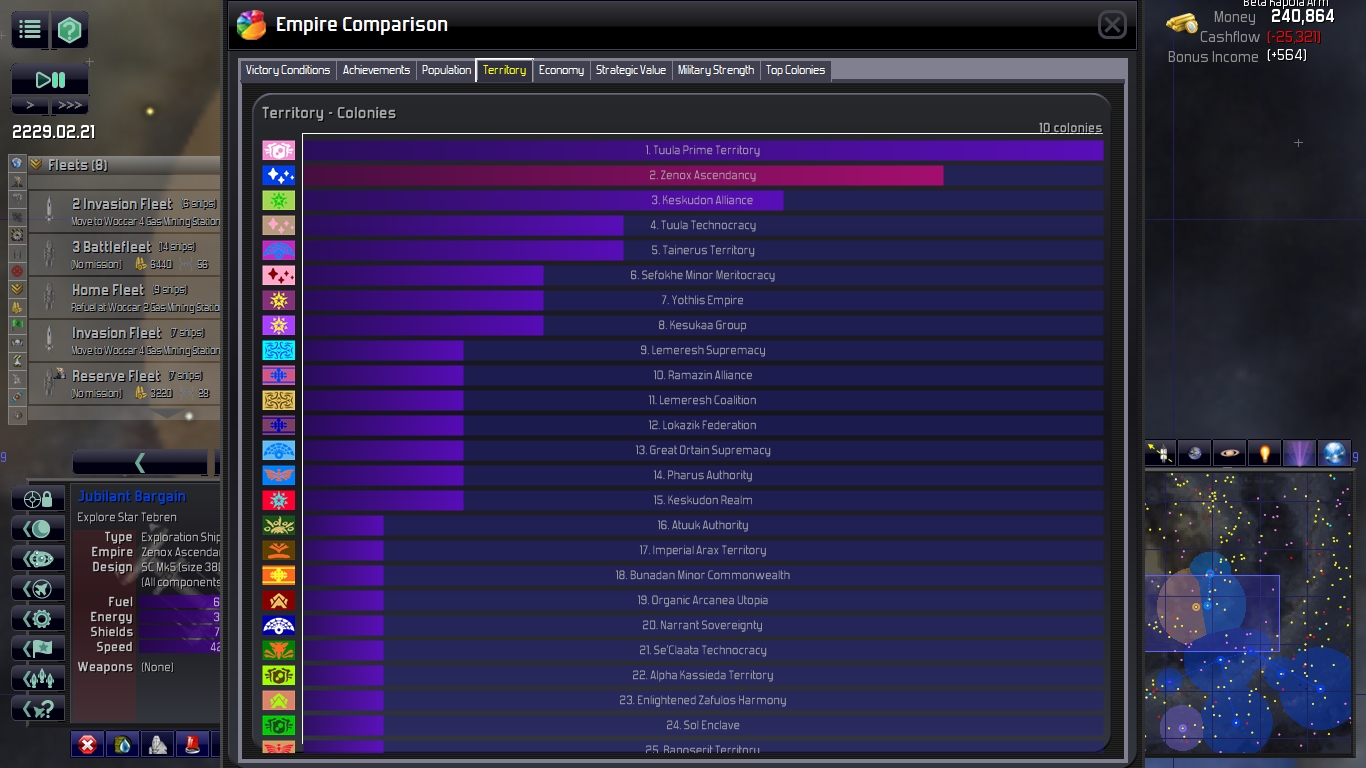Click the Zenox Ascendancy flag icon
Screen dimensions: 1366x768
(x=279, y=175)
